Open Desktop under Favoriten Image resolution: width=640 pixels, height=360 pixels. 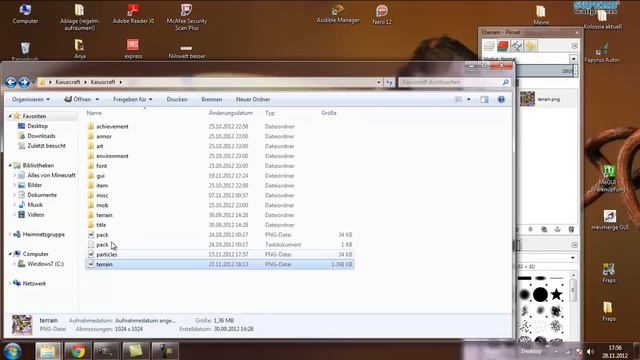pos(38,126)
